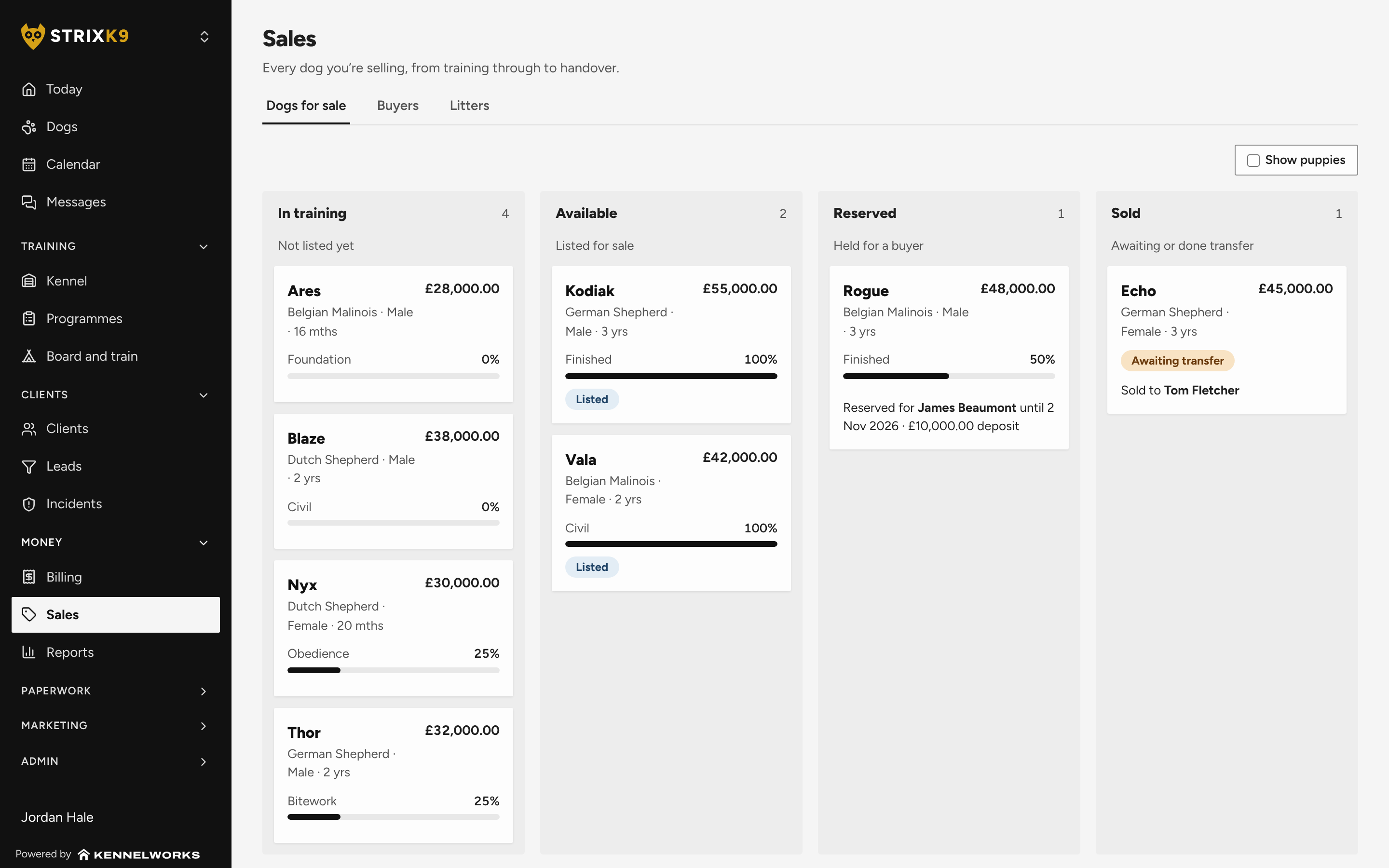
Task: Click the Calendar icon in sidebar
Action: 29,164
